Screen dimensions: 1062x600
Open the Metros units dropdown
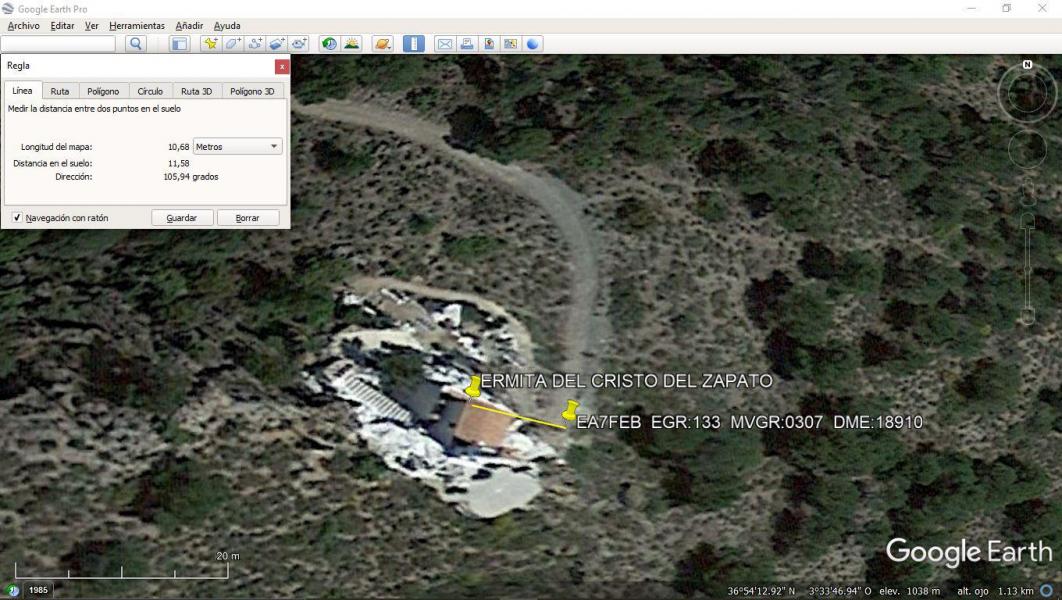237,147
